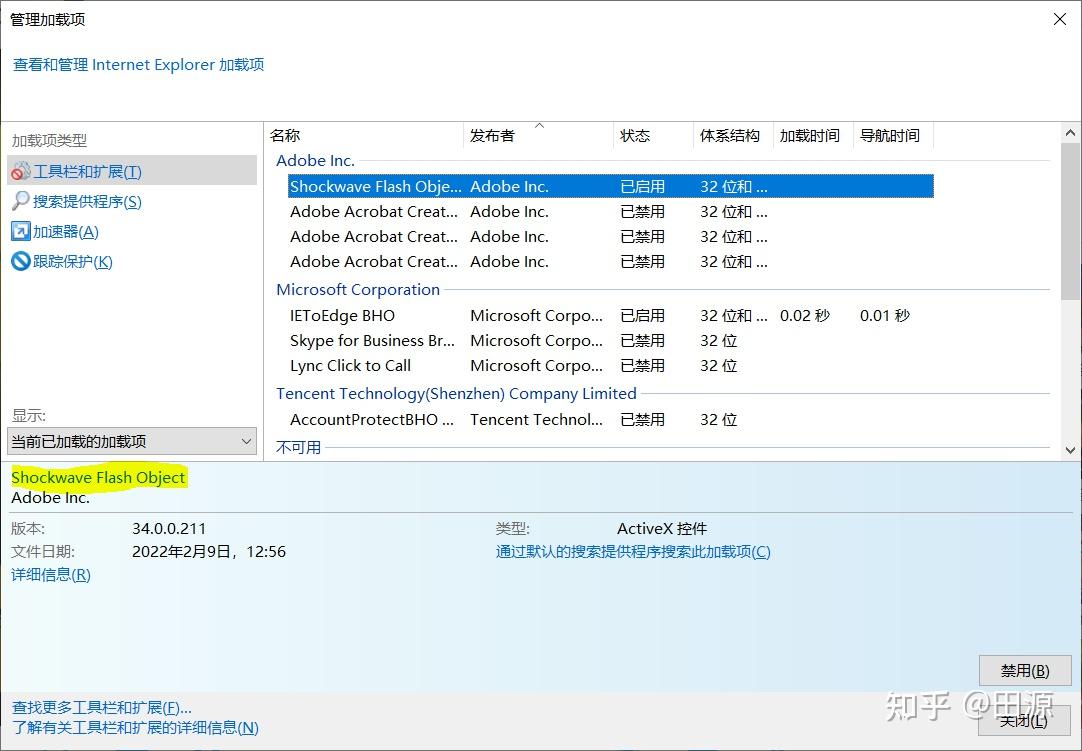
Task: Close the 管理加载项 dialog window
Action: point(1060,19)
